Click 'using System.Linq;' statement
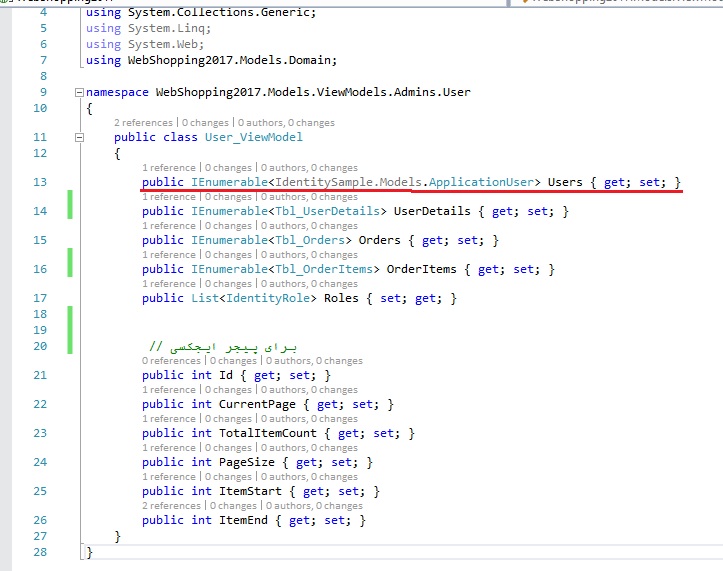The width and height of the screenshot is (723, 571). (x=148, y=29)
